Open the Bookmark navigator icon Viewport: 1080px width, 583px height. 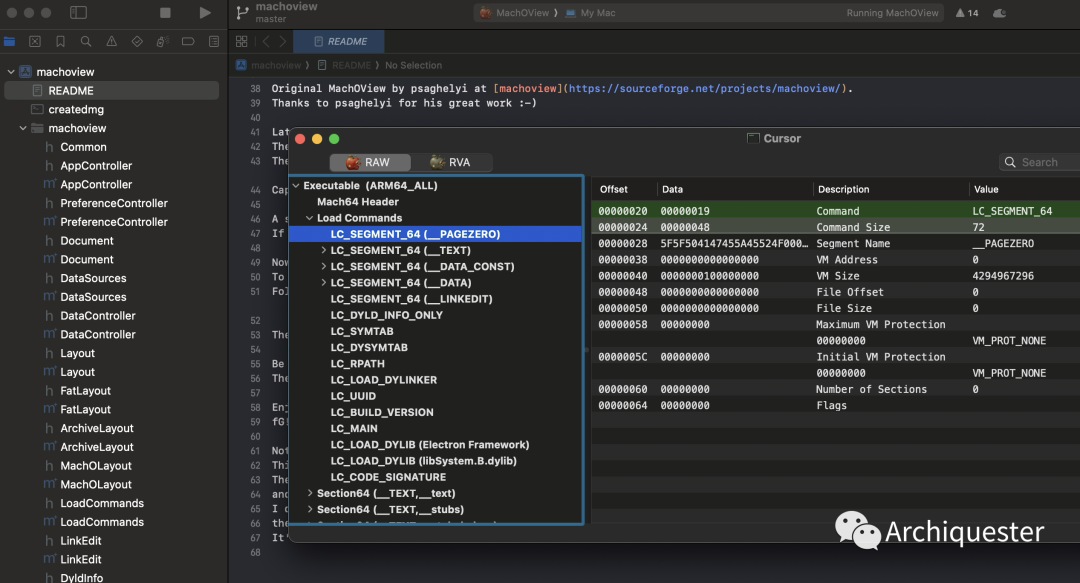point(61,41)
